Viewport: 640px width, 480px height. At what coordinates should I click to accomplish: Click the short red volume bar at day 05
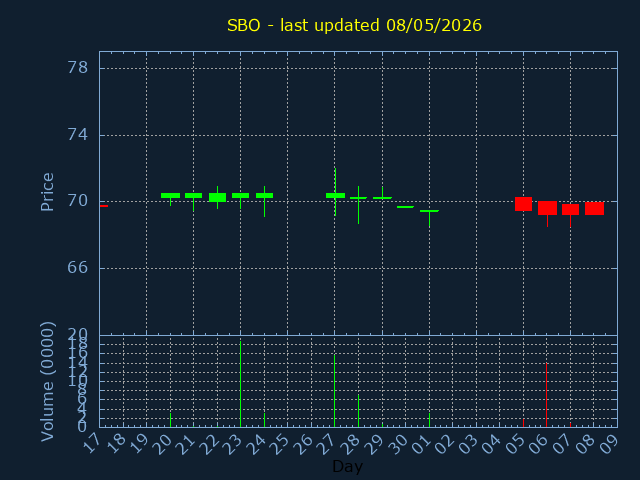pos(523,423)
